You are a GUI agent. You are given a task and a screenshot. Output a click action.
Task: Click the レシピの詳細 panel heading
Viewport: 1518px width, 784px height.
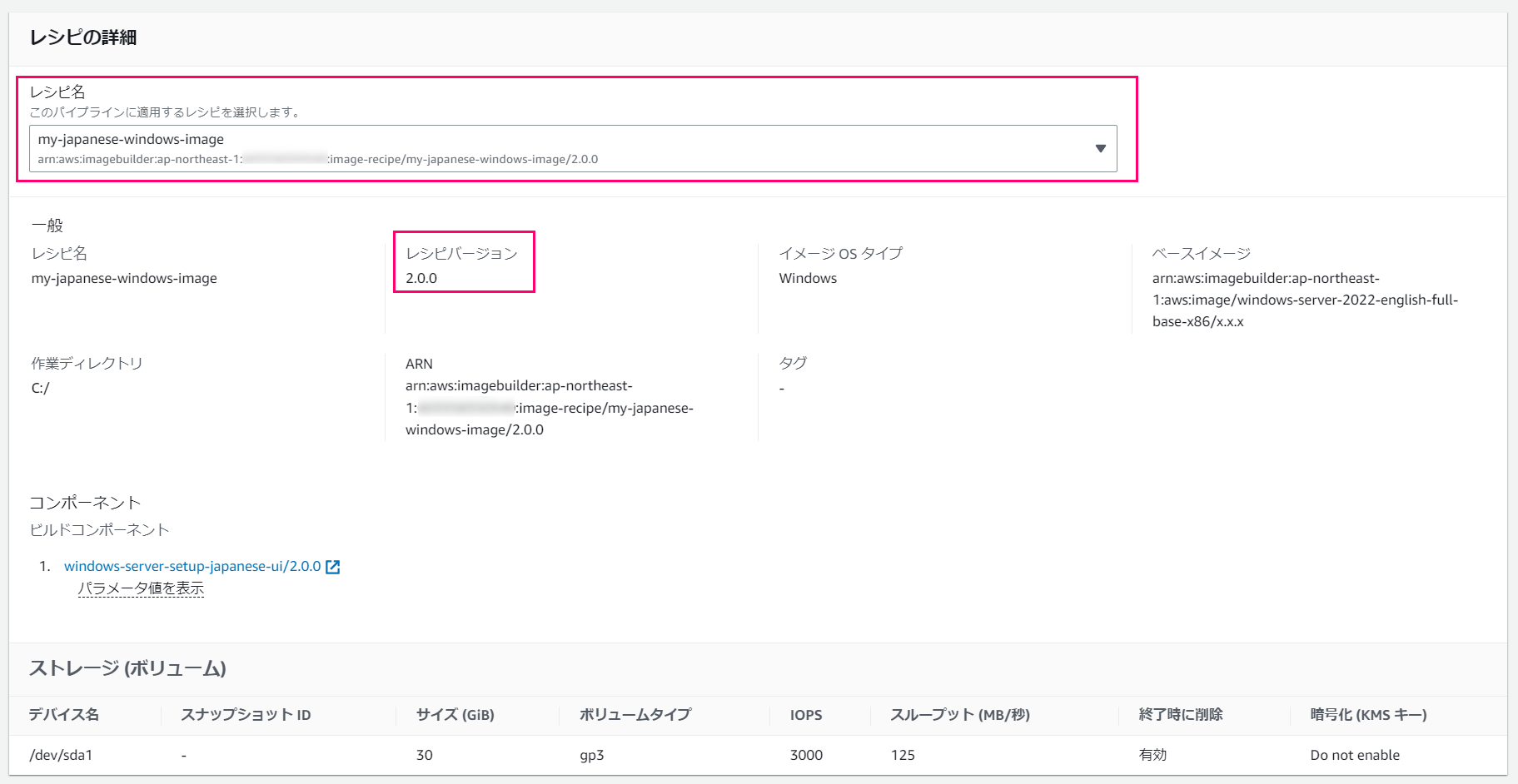83,37
